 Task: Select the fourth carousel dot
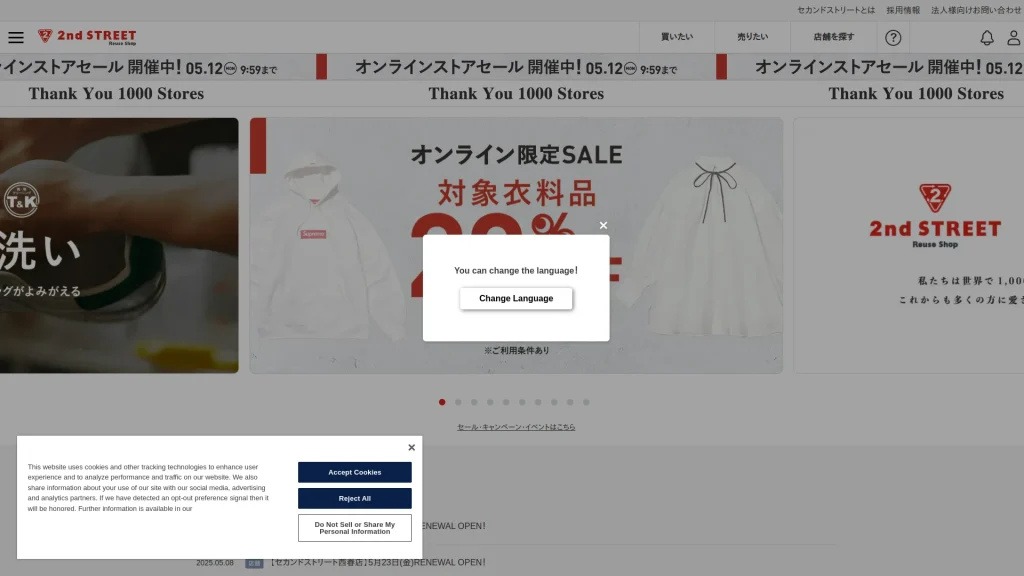[490, 402]
